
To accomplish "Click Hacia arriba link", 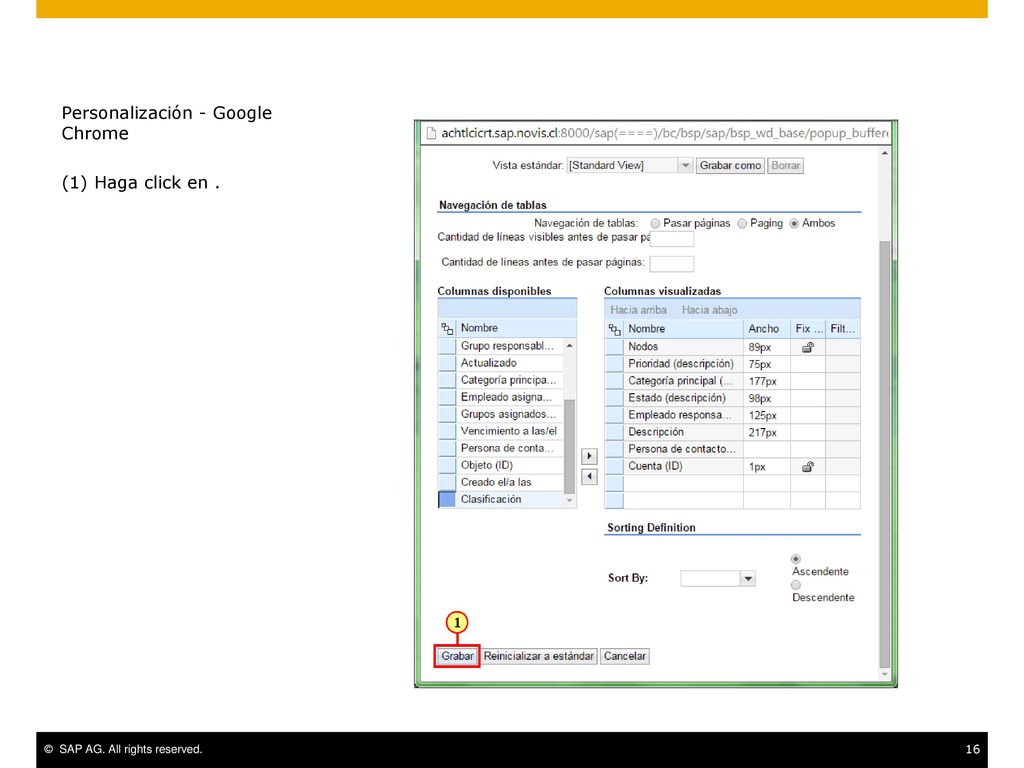I will [638, 310].
